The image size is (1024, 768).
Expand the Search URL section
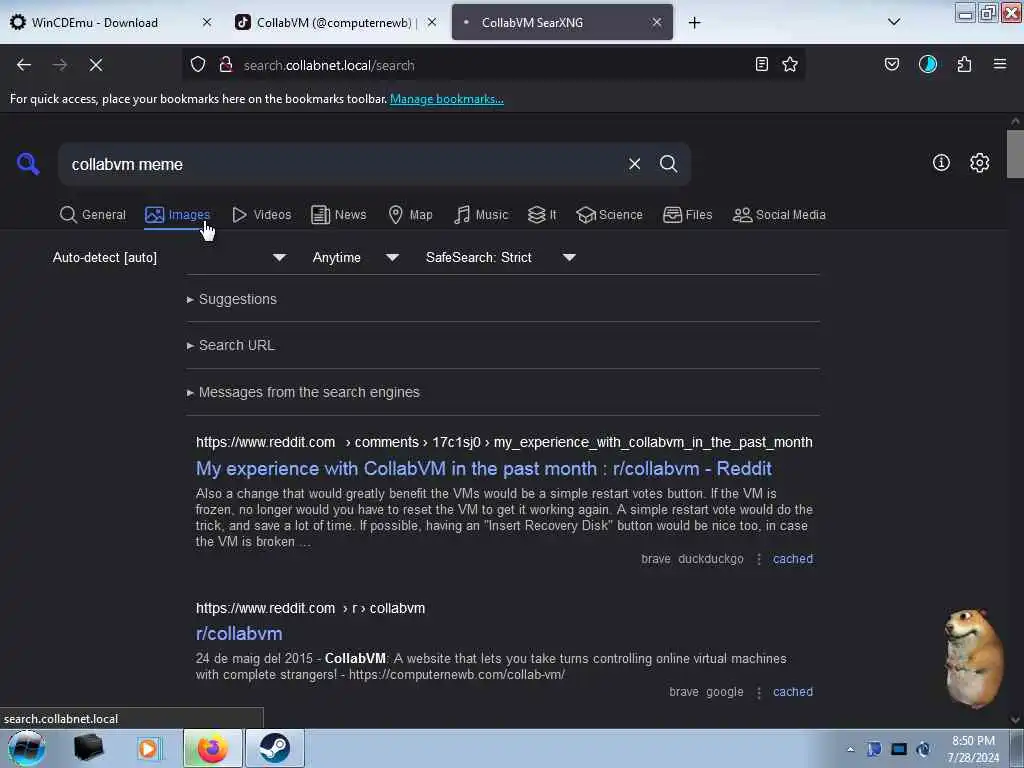coord(231,345)
